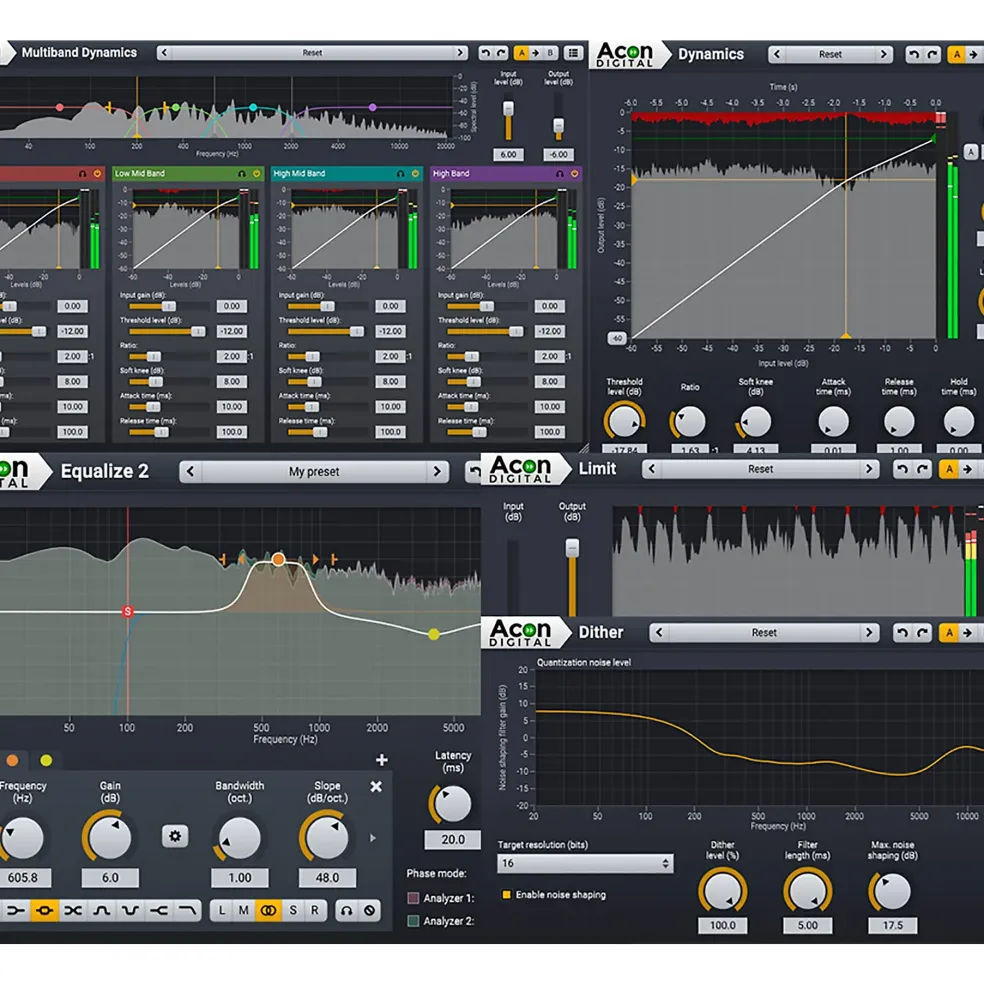
Task: Toggle the Analyzer 2 checkbox
Action: 413,921
